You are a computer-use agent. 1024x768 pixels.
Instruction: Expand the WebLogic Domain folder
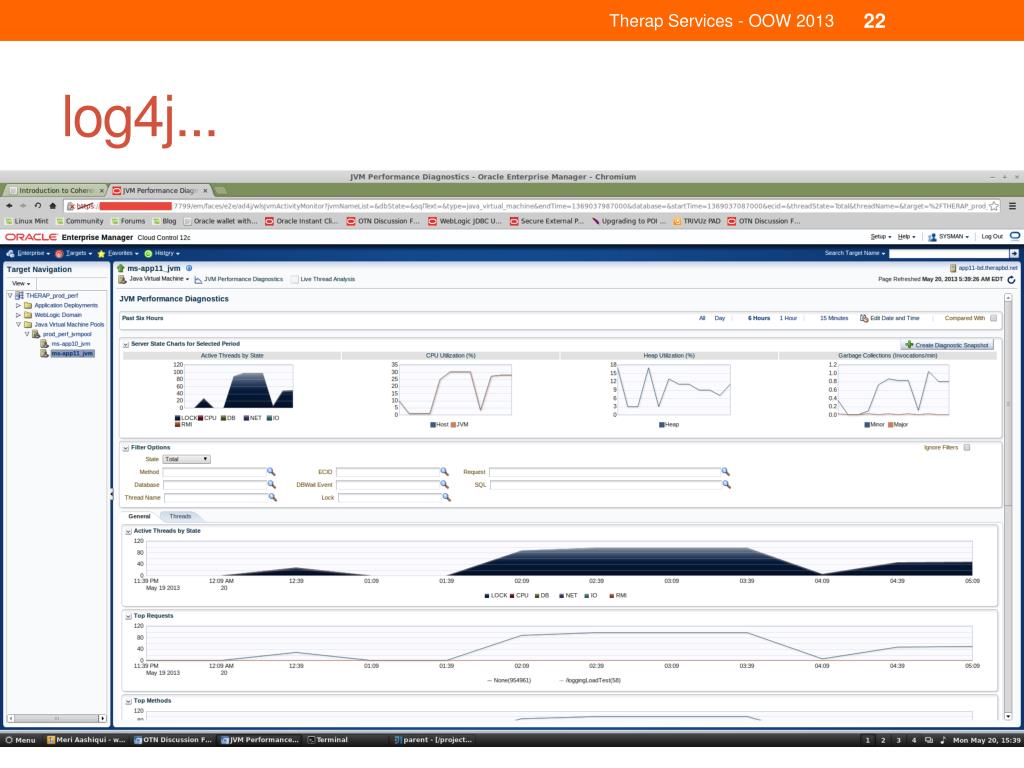click(18, 315)
